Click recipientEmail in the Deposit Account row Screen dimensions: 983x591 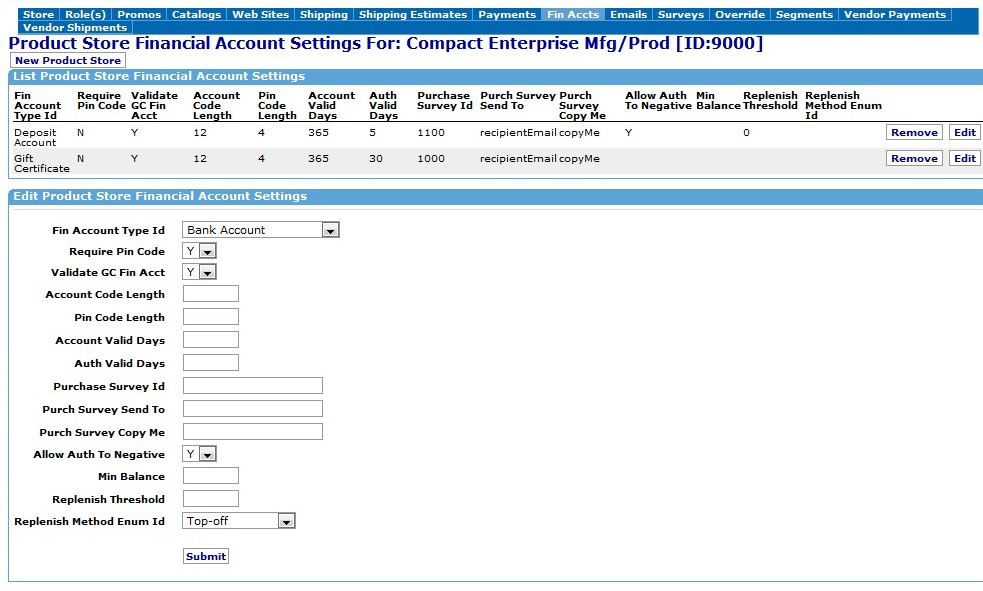click(518, 132)
